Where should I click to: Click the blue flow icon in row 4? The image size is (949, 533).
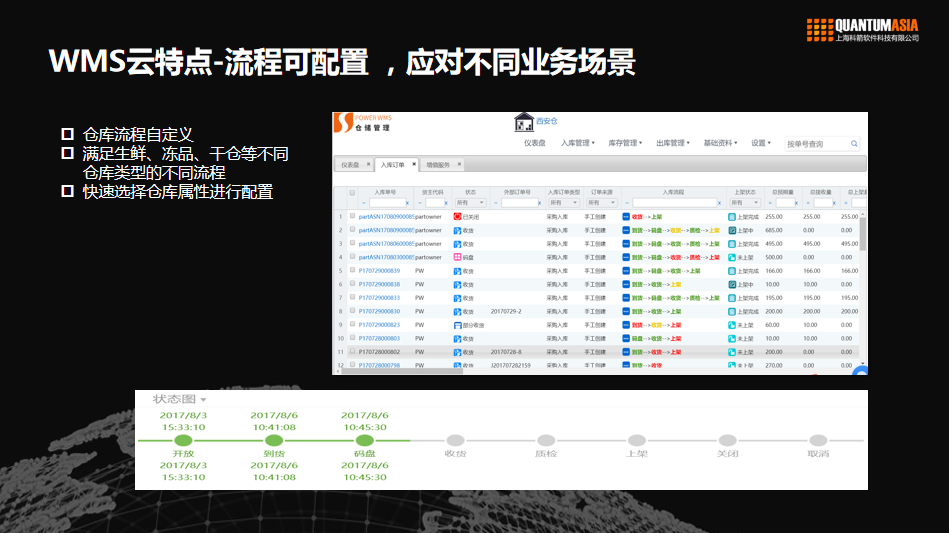click(626, 257)
